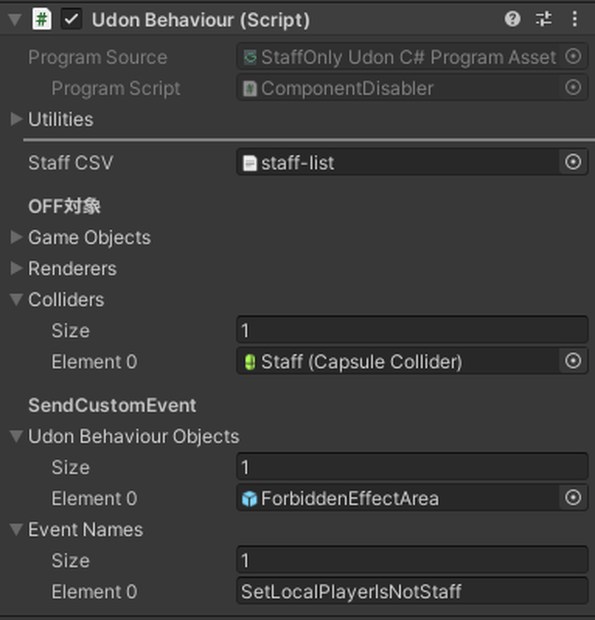Screen dimensions: 595x620
Task: Click the Colliders Size input field
Action: [x=412, y=330]
